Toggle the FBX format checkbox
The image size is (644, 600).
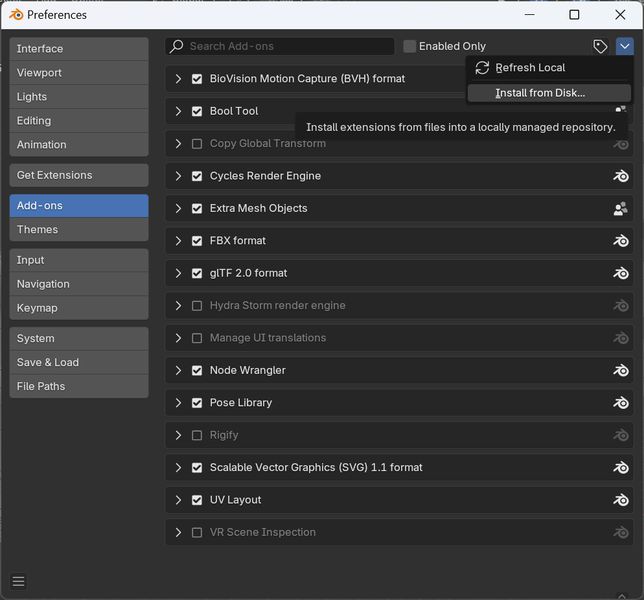197,241
